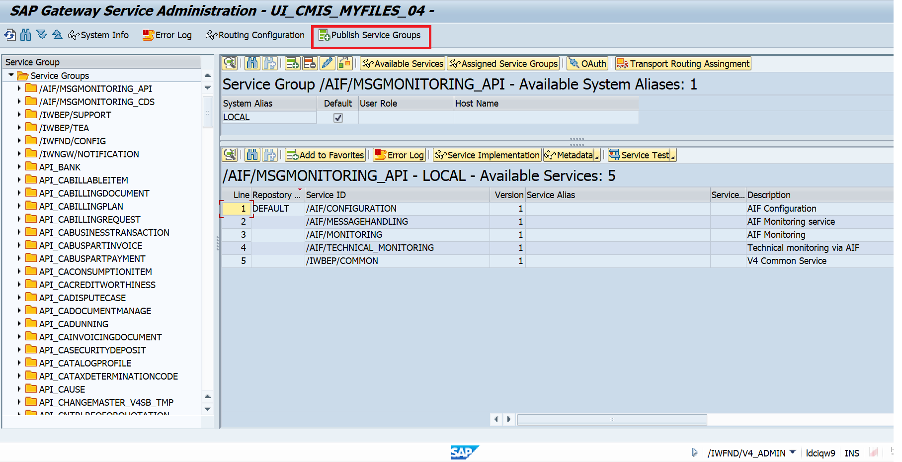Screen dimensions: 902x462
Task: Click the refresh icon in the top toolbar
Action: 10,35
